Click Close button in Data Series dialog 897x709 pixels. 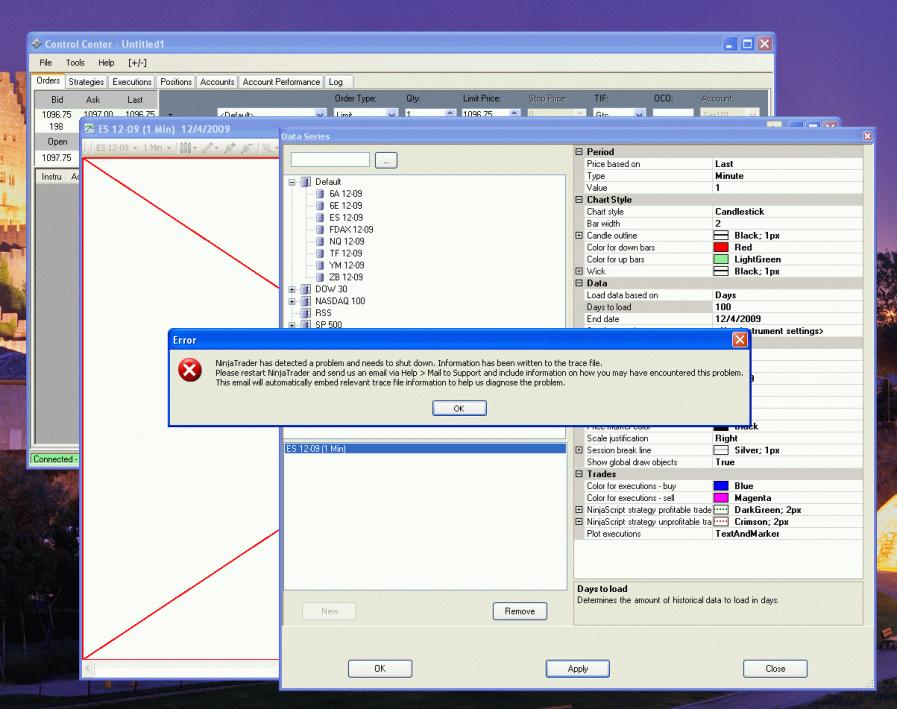(775, 668)
